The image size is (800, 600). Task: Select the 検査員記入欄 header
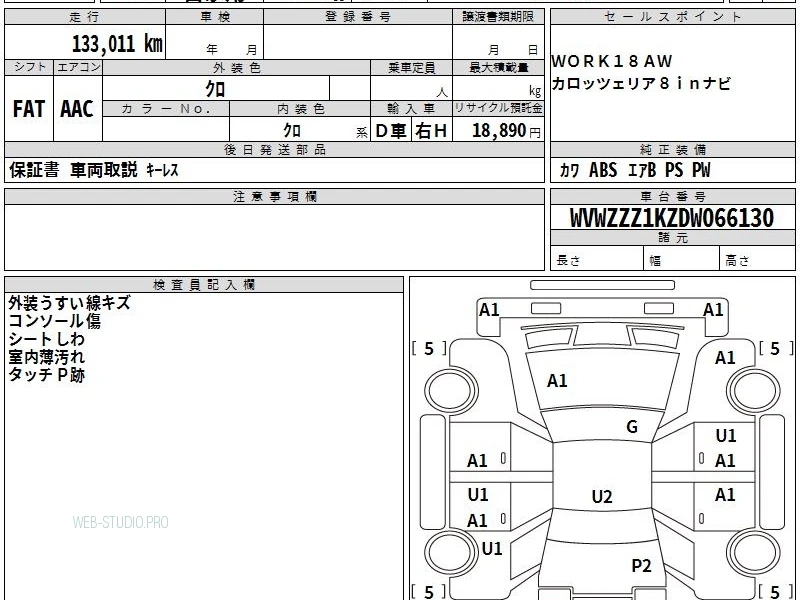[204, 285]
